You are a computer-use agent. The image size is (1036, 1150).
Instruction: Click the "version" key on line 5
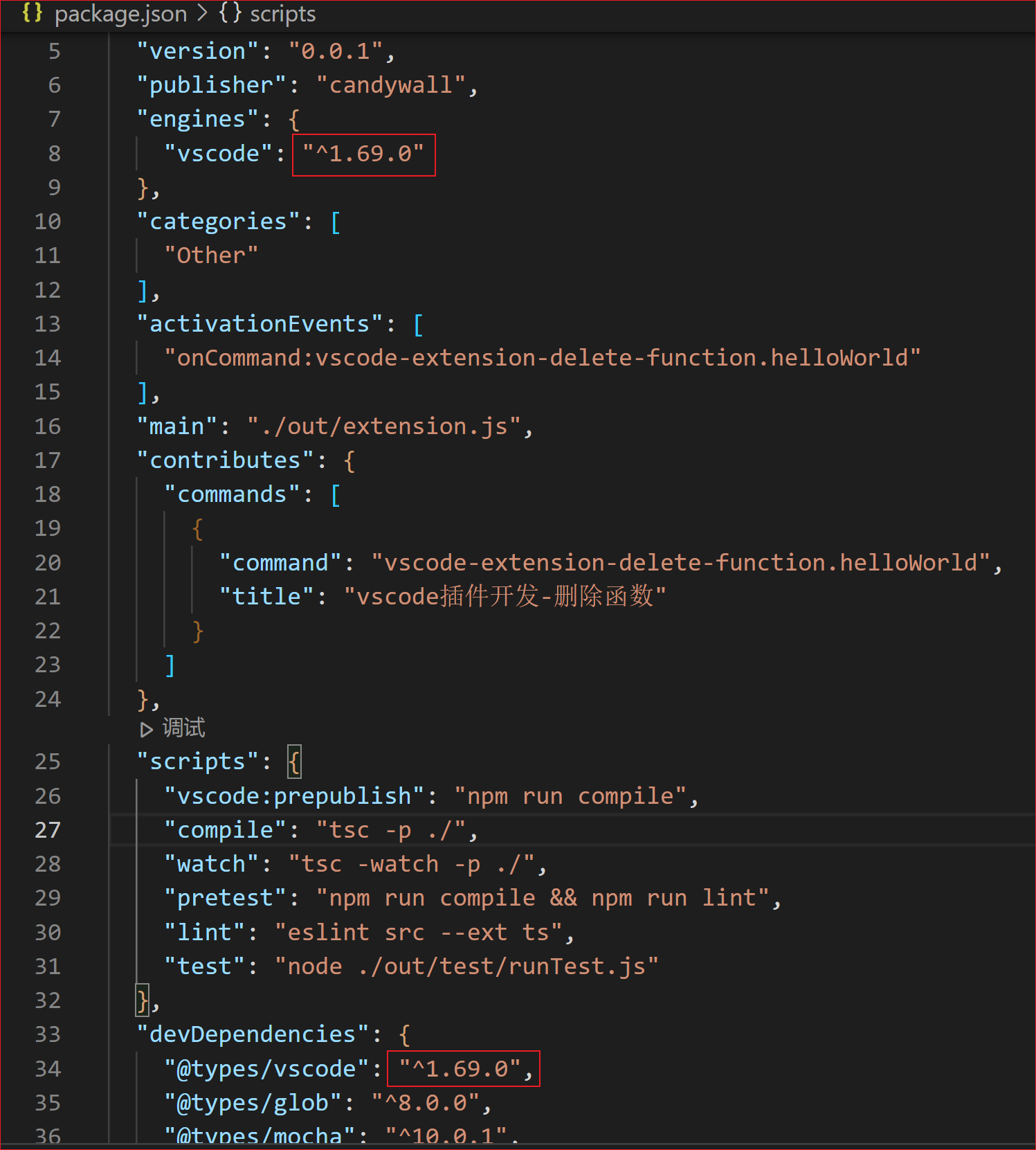[x=198, y=51]
